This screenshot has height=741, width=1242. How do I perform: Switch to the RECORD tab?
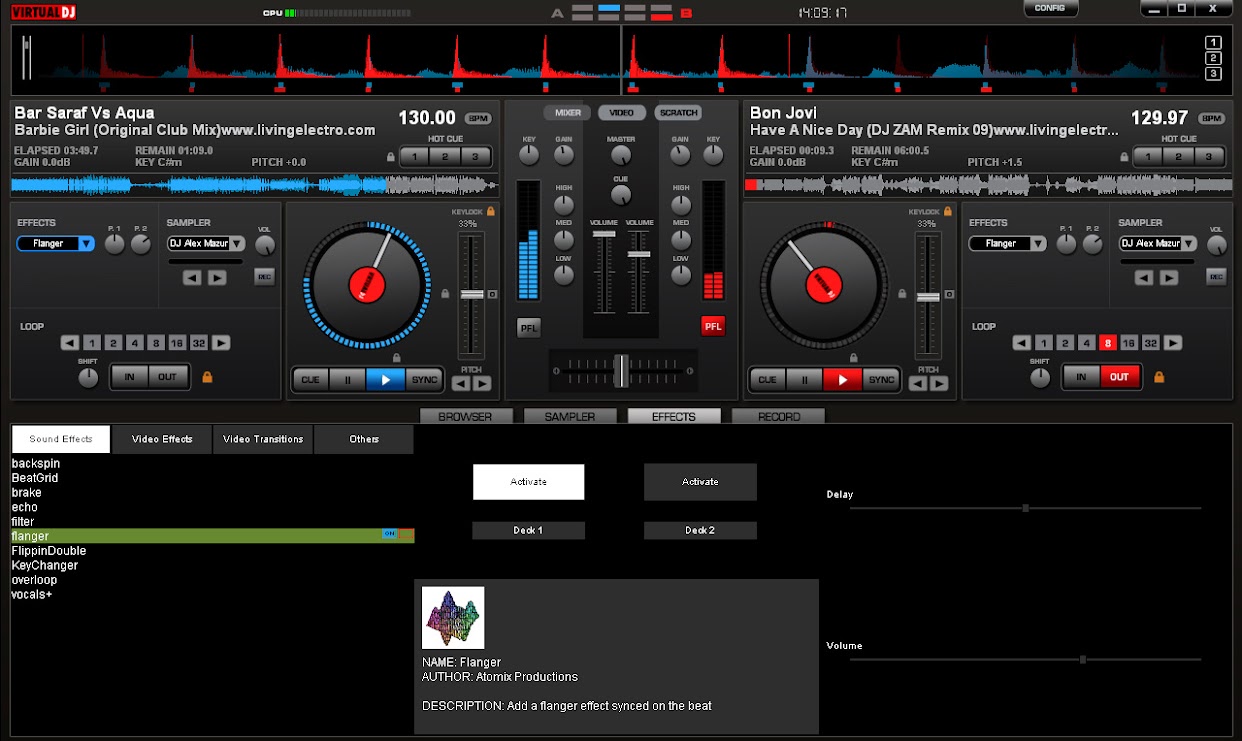pos(779,416)
